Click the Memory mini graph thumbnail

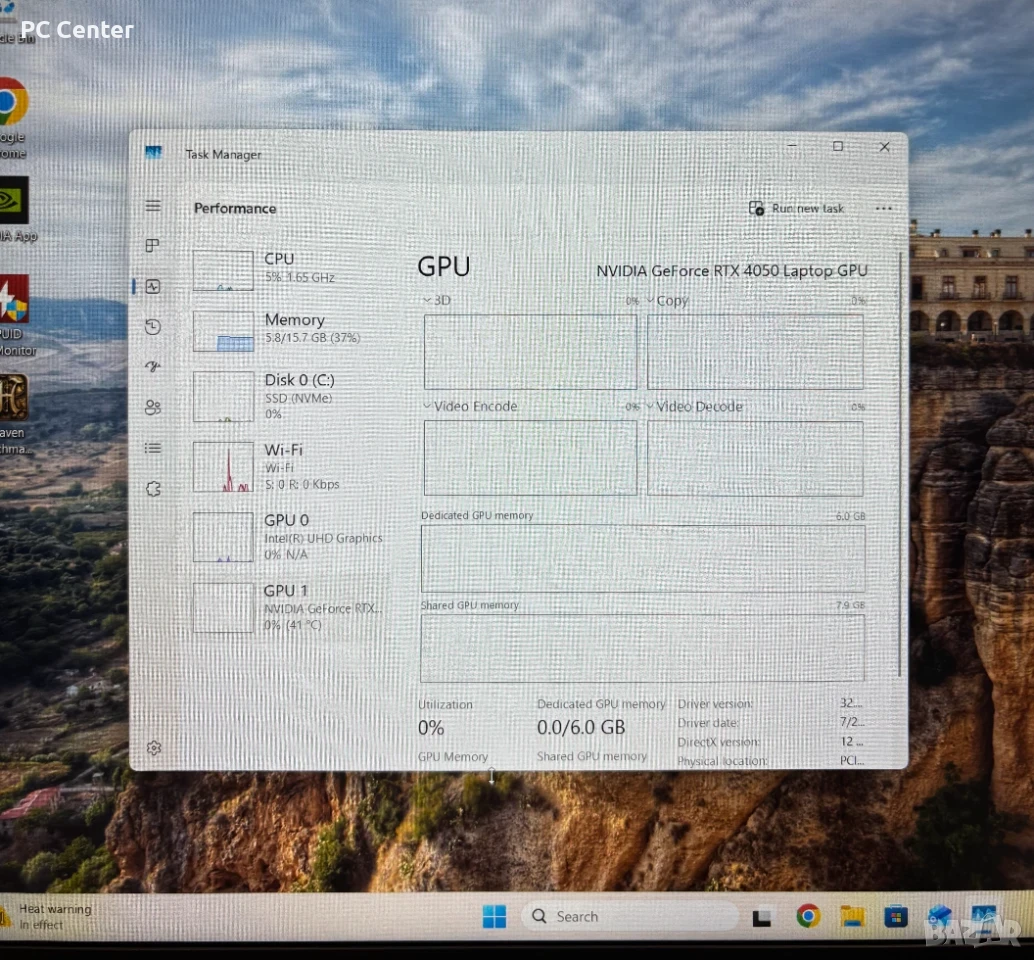point(223,331)
